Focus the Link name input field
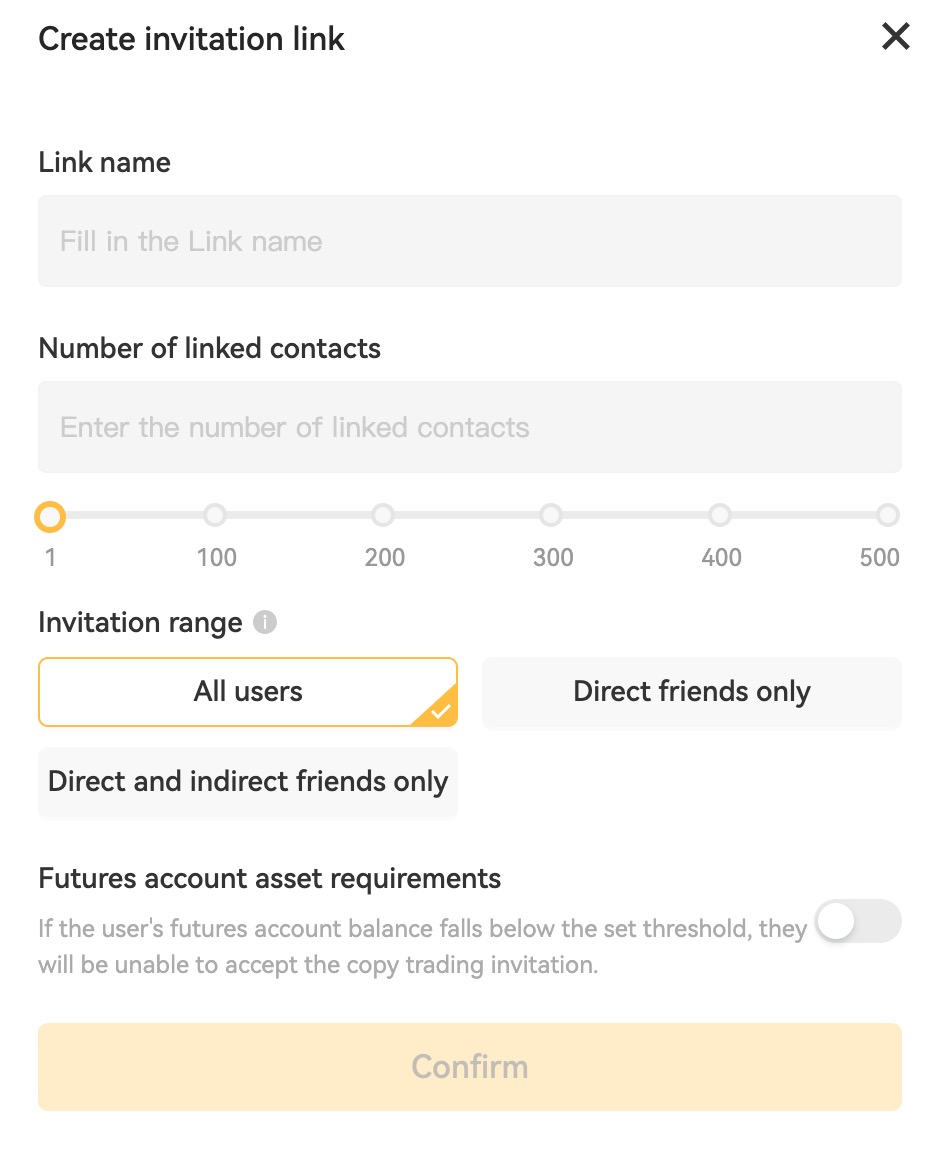 [x=470, y=241]
